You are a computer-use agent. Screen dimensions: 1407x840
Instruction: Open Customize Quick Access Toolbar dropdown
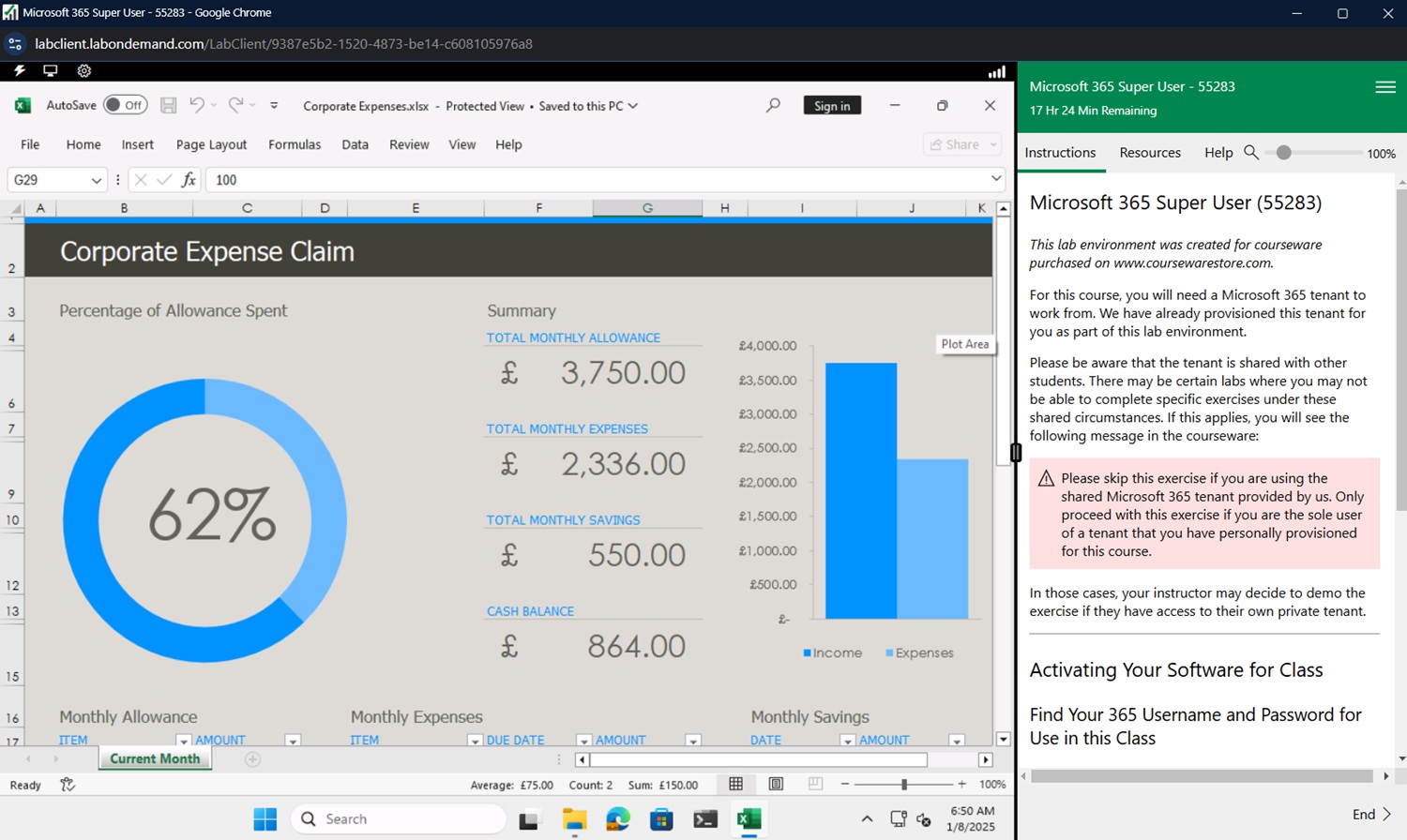(274, 106)
